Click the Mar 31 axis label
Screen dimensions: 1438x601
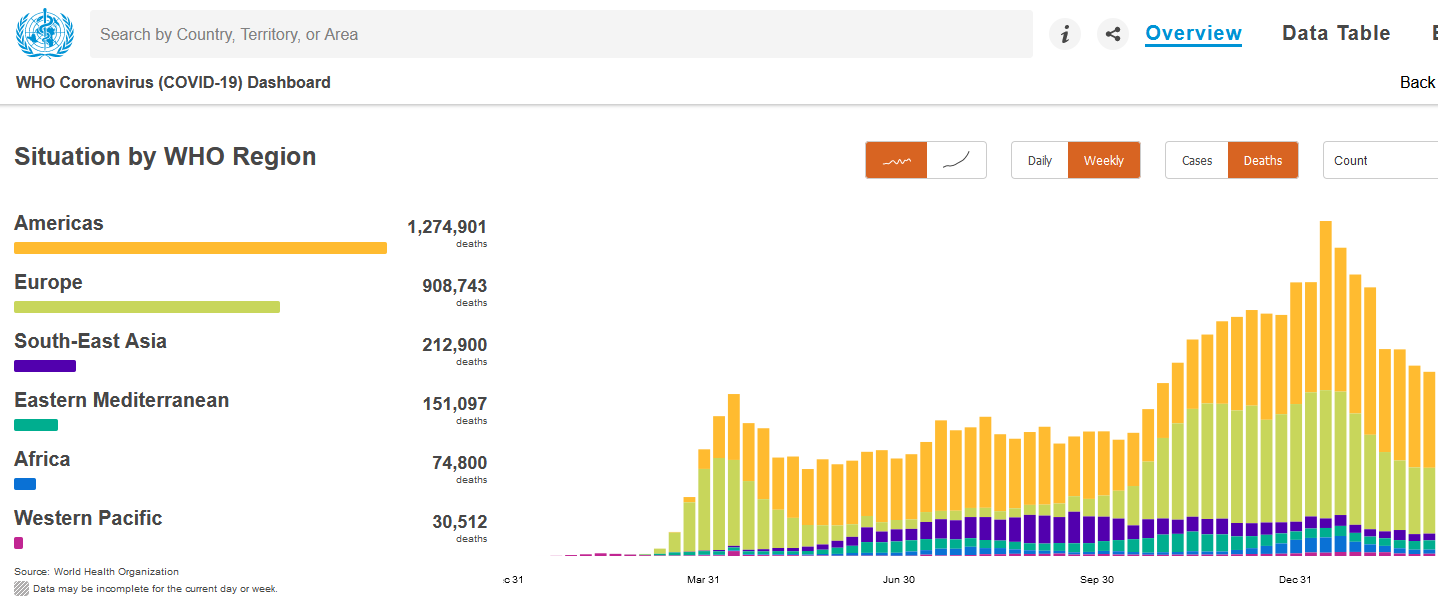pos(703,580)
